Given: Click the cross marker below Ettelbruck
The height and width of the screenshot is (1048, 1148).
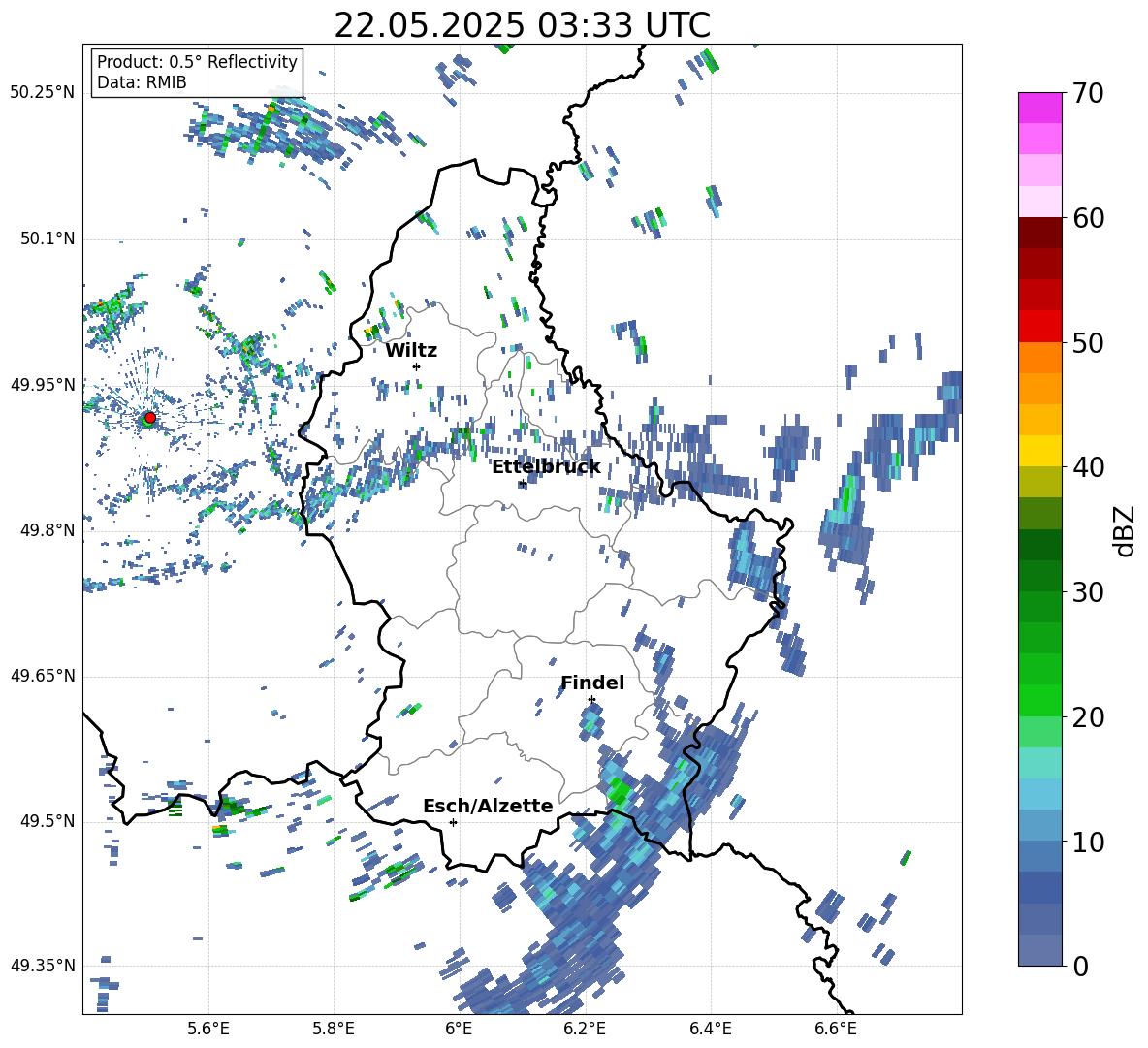Looking at the screenshot, I should 523,484.
